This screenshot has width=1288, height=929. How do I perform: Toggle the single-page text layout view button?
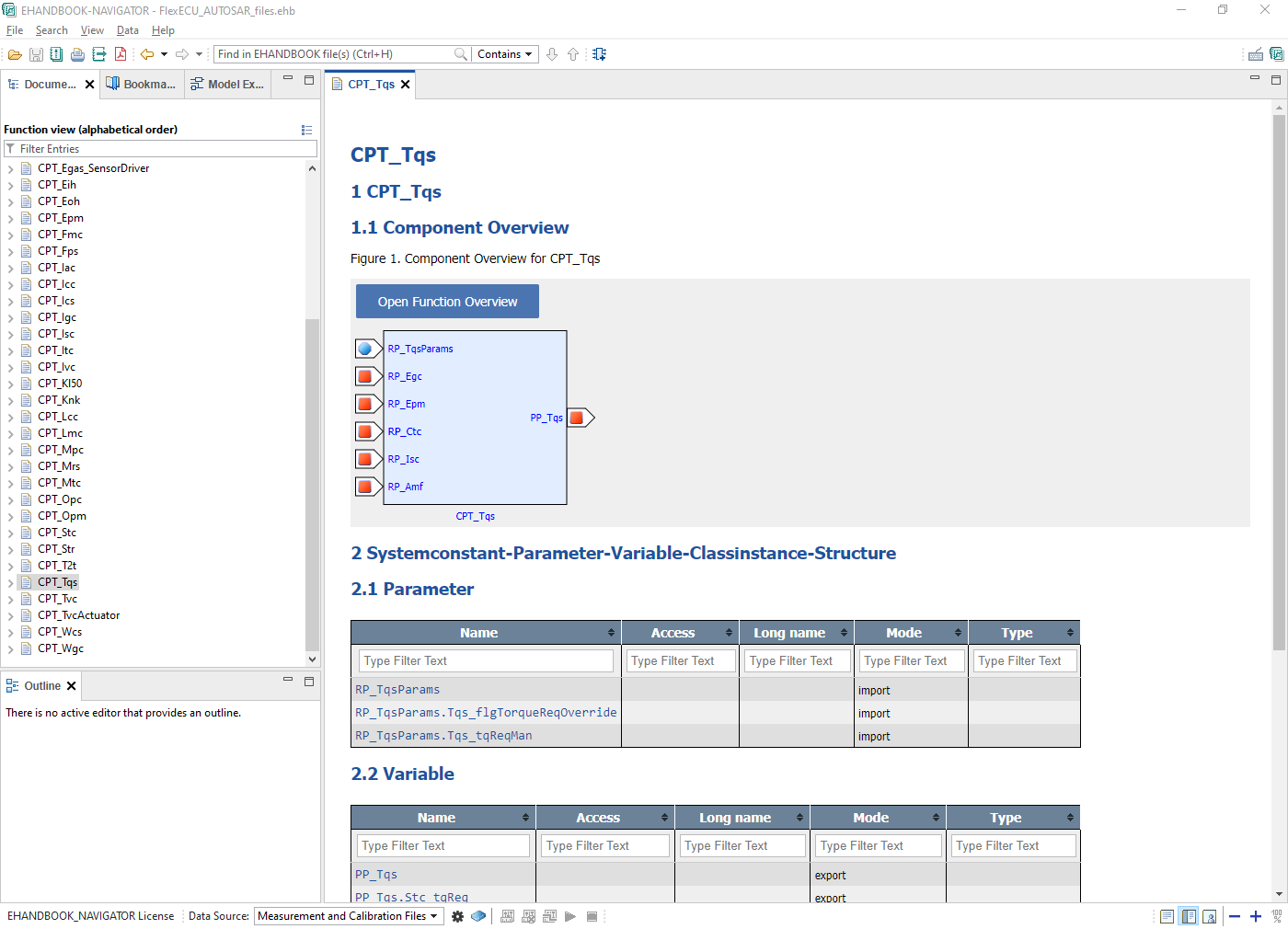pyautogui.click(x=1167, y=916)
